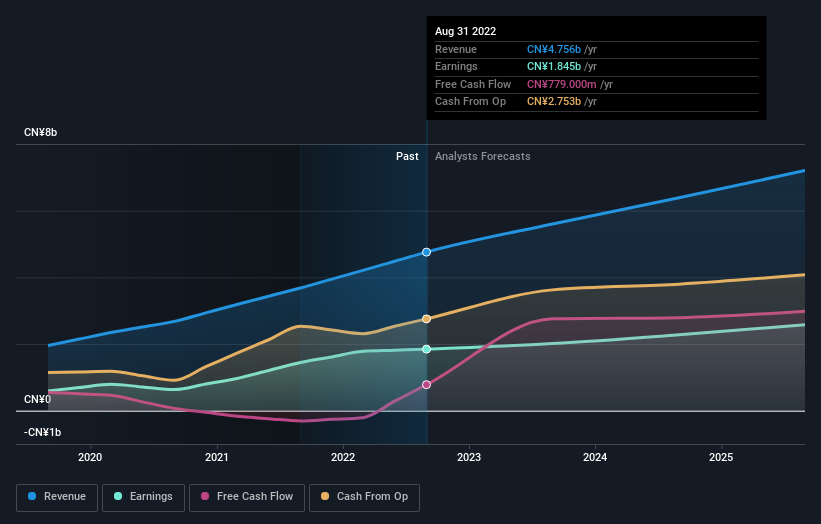Viewport: 821px width, 524px height.
Task: Click the teal Earnings data point marker
Action: 427,349
